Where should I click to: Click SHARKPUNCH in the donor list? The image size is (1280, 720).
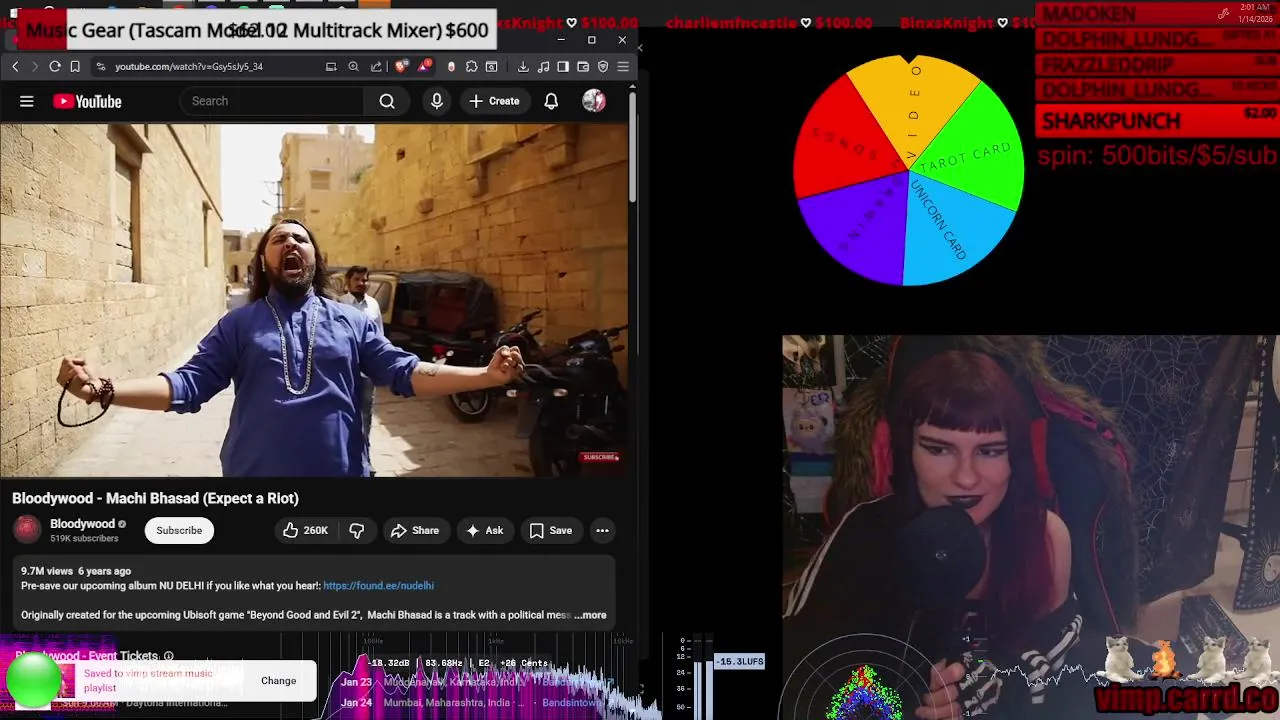click(1111, 121)
